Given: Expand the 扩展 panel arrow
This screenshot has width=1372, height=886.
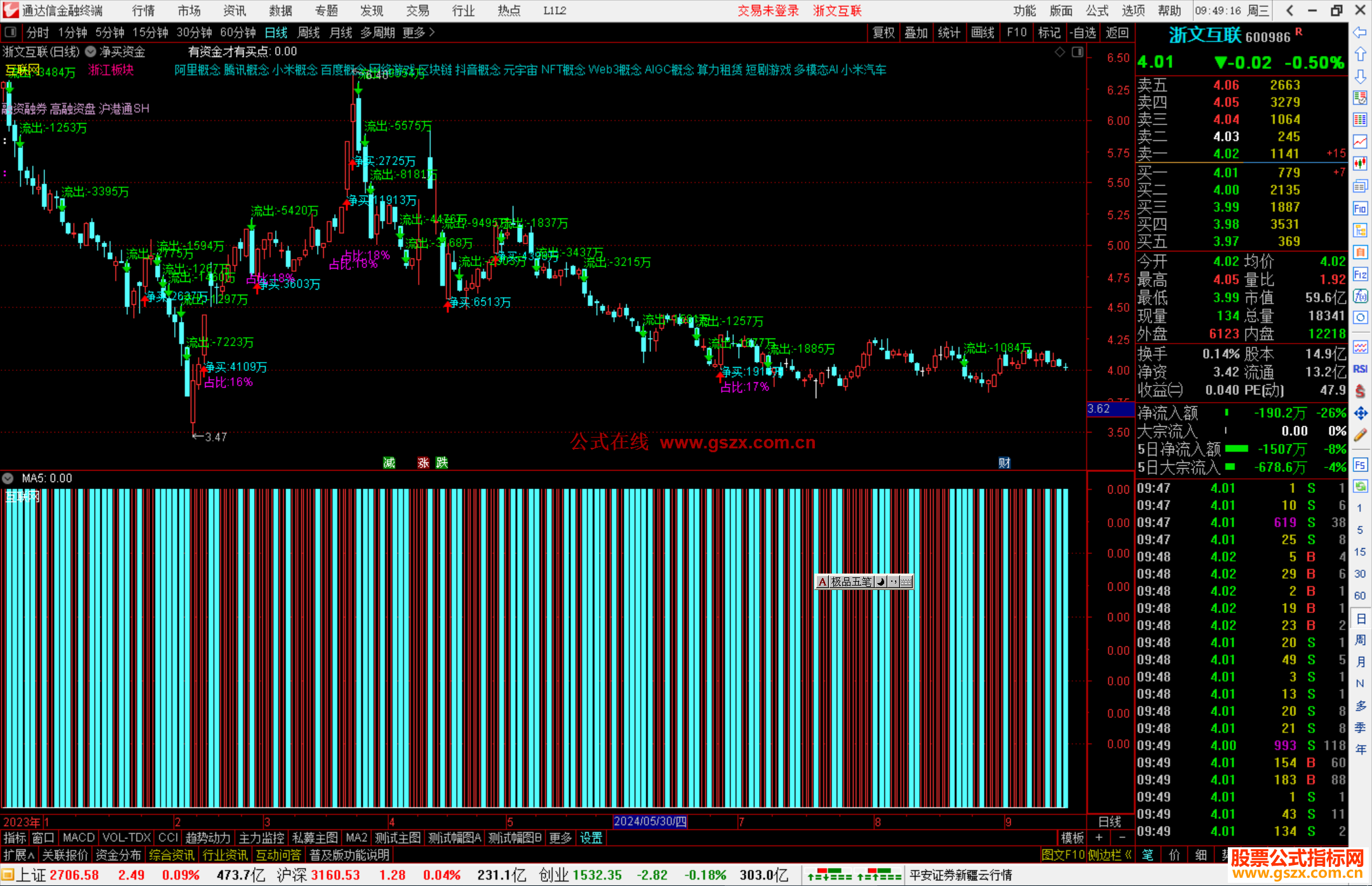Looking at the screenshot, I should click(x=31, y=856).
